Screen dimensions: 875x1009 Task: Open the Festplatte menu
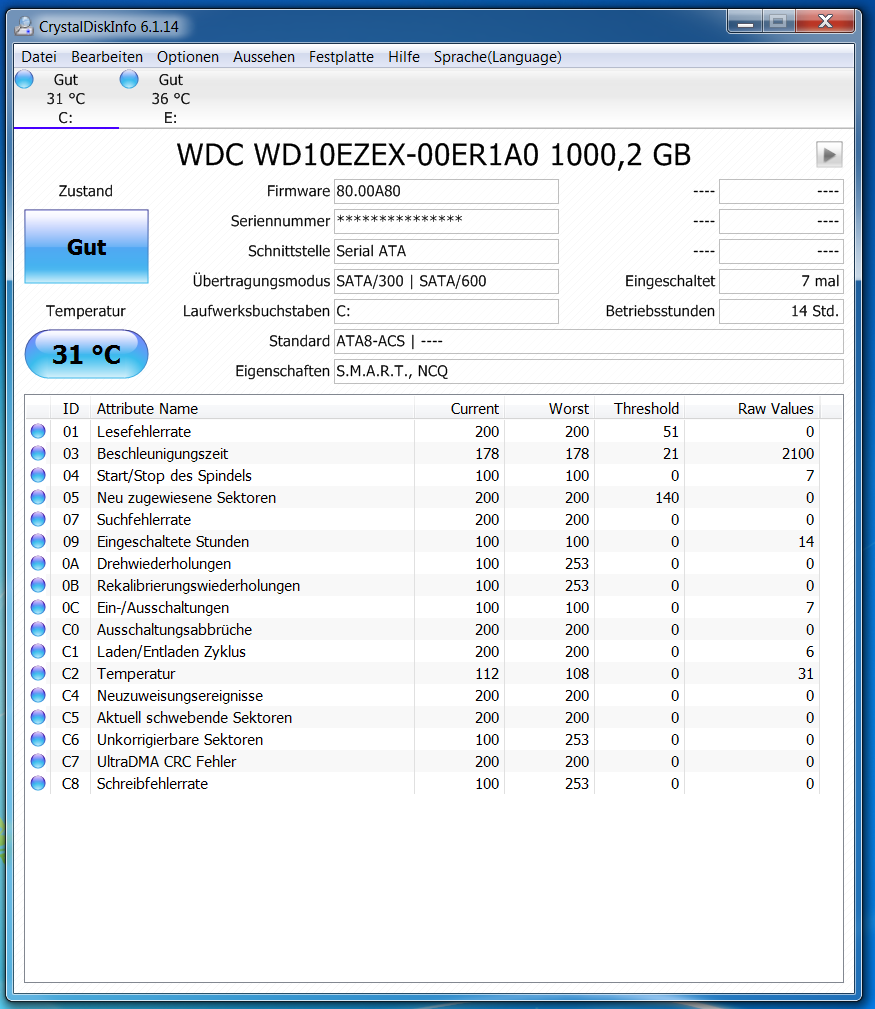coord(341,57)
